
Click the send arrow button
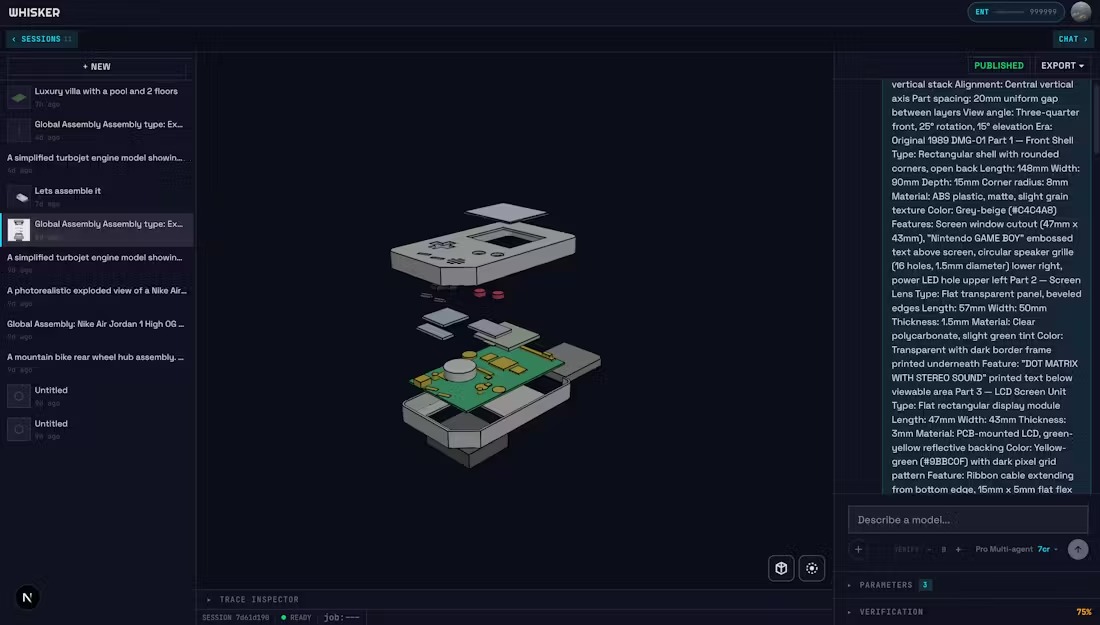1078,549
